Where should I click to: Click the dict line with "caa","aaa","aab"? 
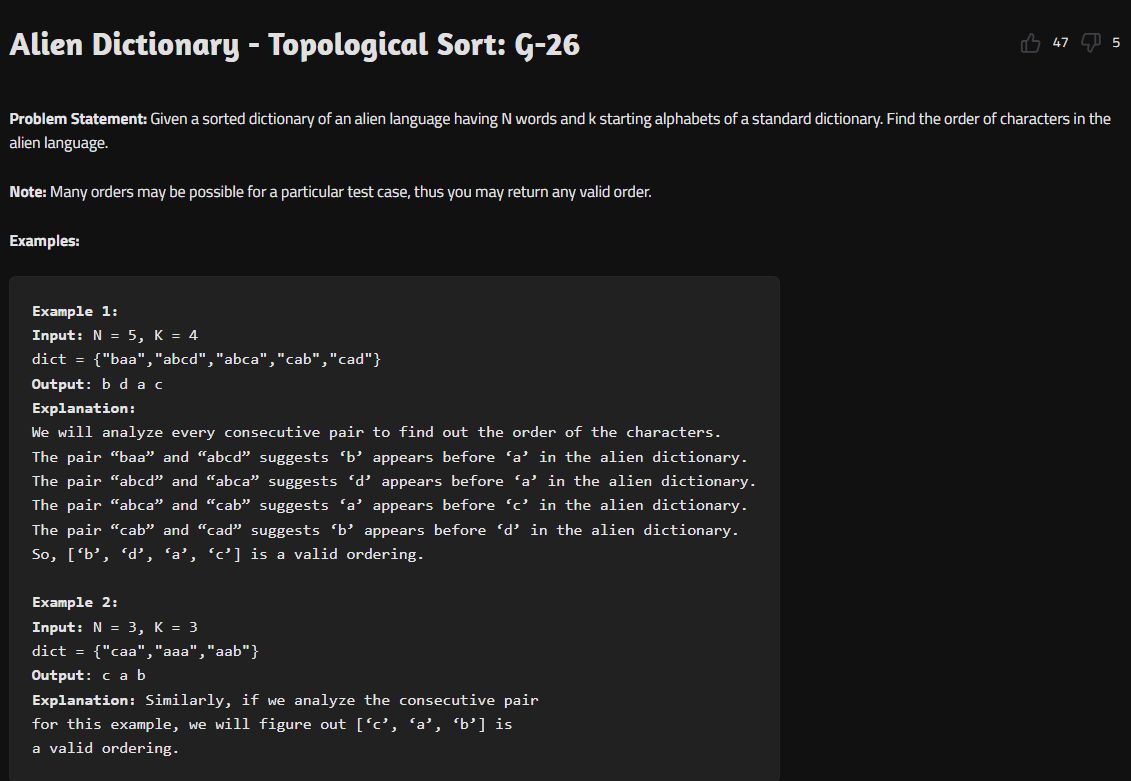145,651
